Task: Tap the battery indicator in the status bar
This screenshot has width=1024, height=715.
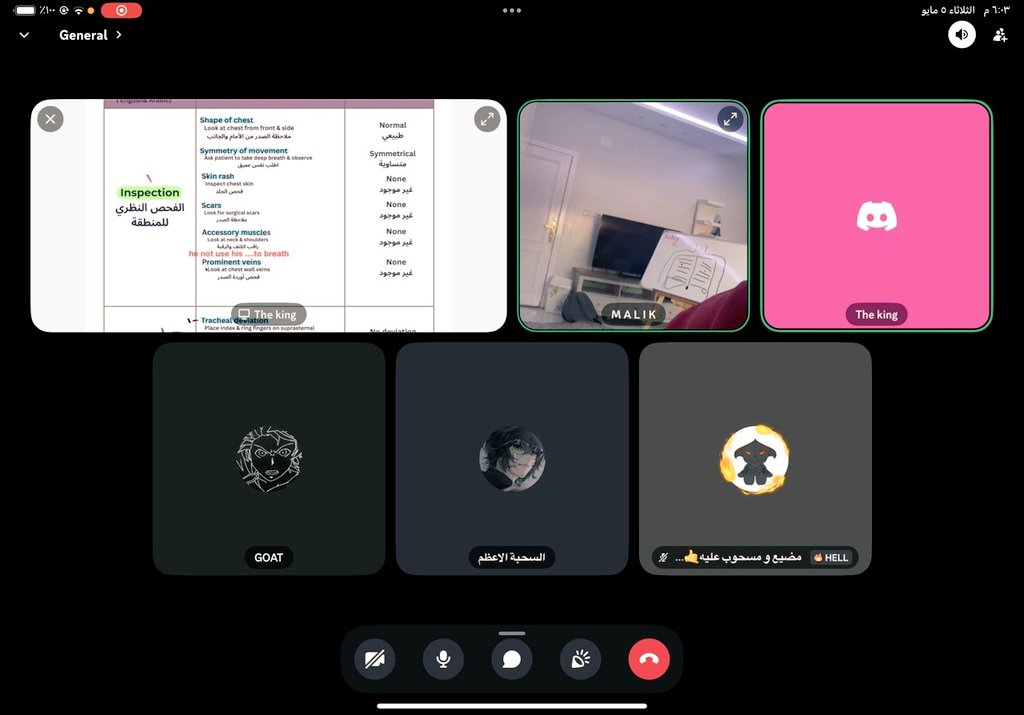Action: click(25, 10)
